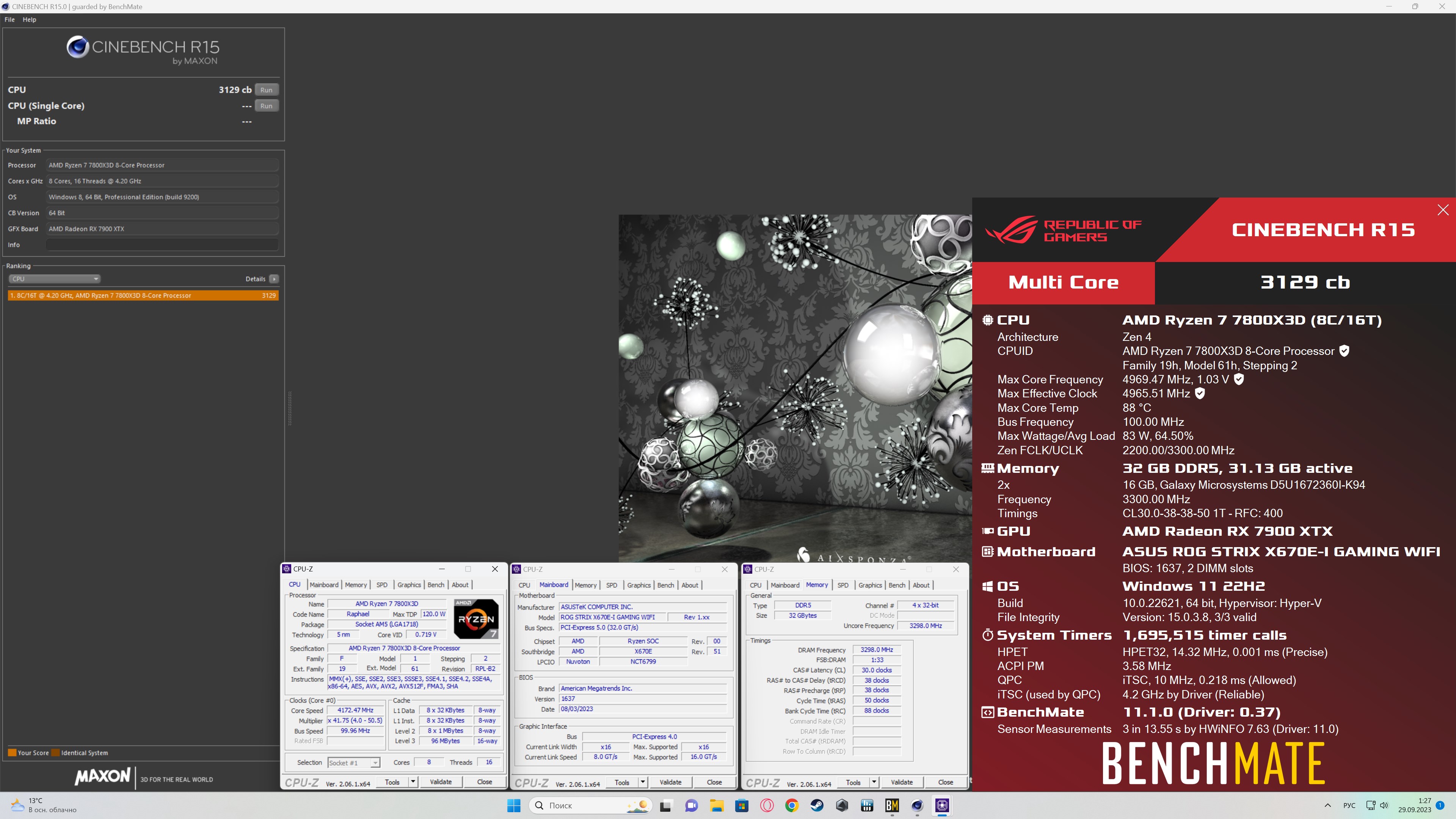This screenshot has width=1456, height=819.
Task: Open Tools dropdown arrow in Mainboard window
Action: pos(643,782)
